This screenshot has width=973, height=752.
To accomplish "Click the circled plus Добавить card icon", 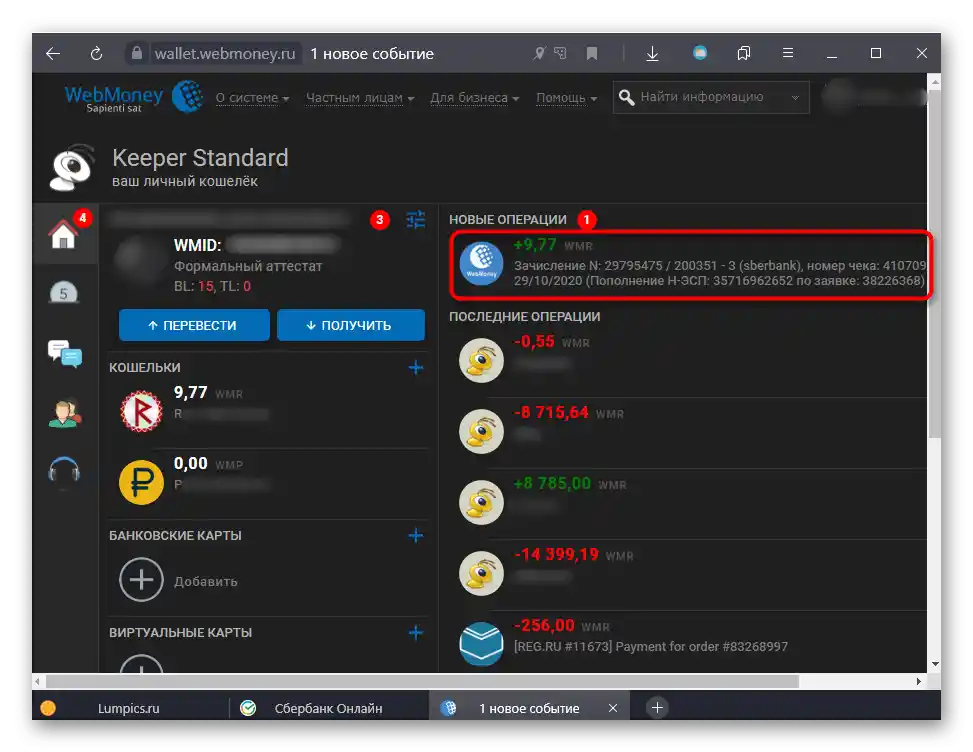I will [141, 580].
